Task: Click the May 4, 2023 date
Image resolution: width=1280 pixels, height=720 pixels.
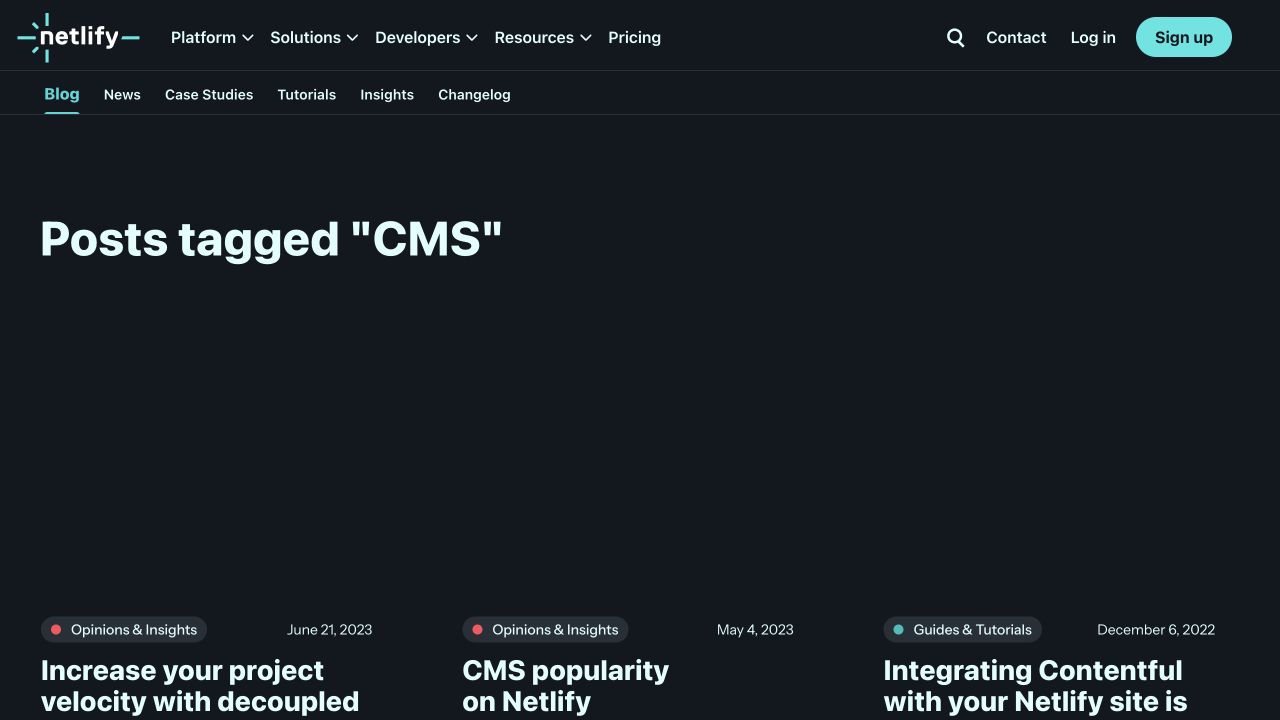Action: click(x=755, y=629)
